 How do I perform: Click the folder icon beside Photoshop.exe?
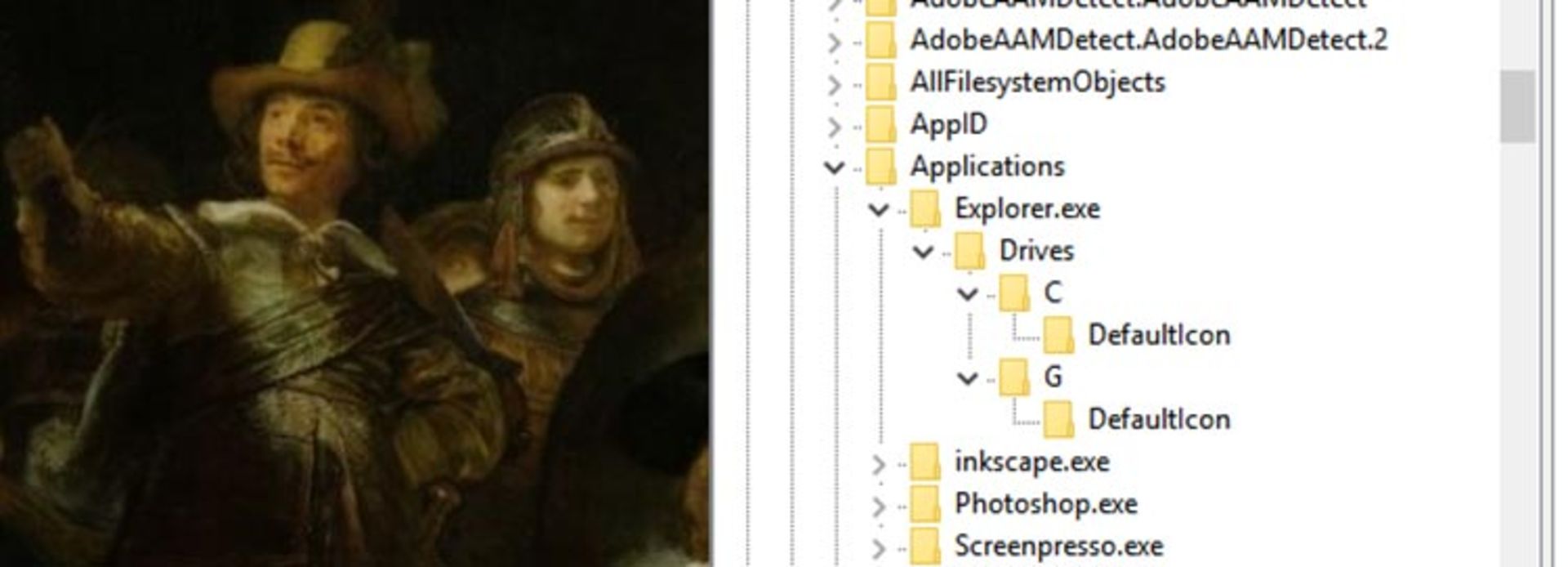(925, 506)
